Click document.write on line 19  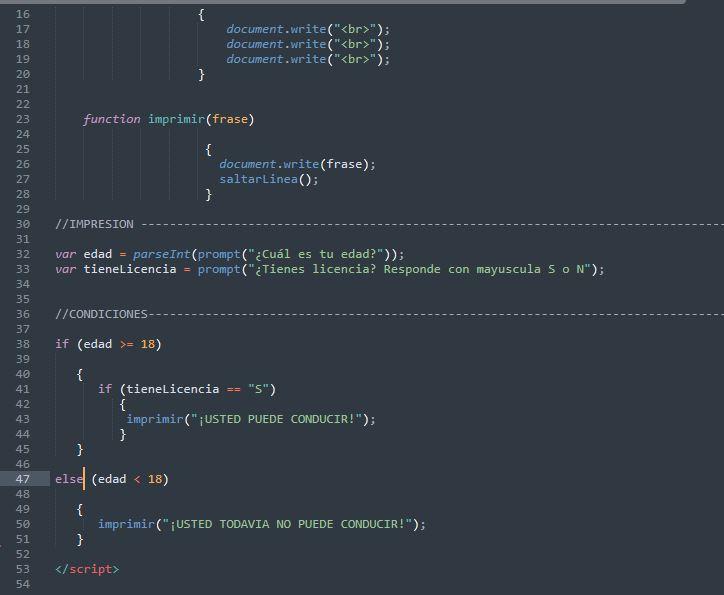click(276, 59)
